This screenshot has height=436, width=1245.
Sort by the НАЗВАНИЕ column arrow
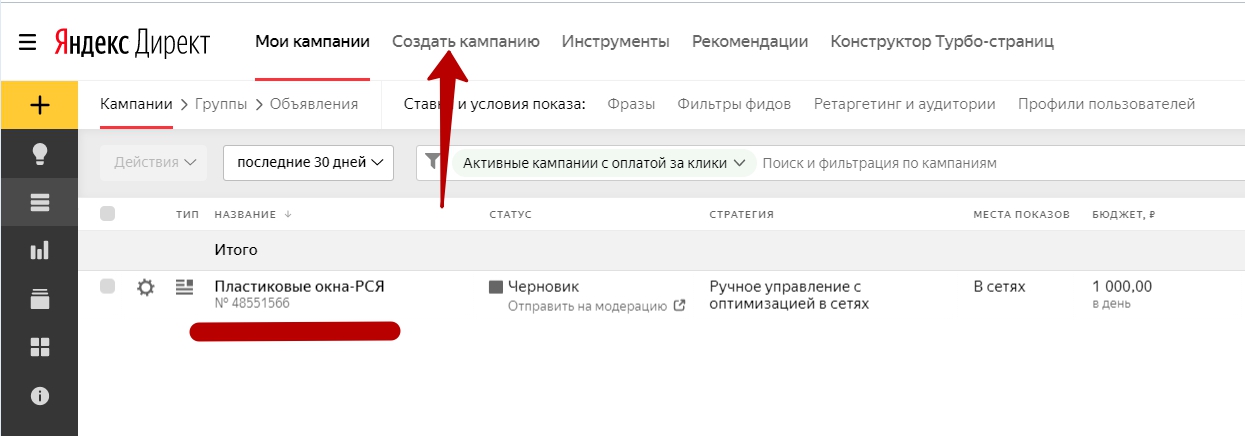(x=289, y=214)
